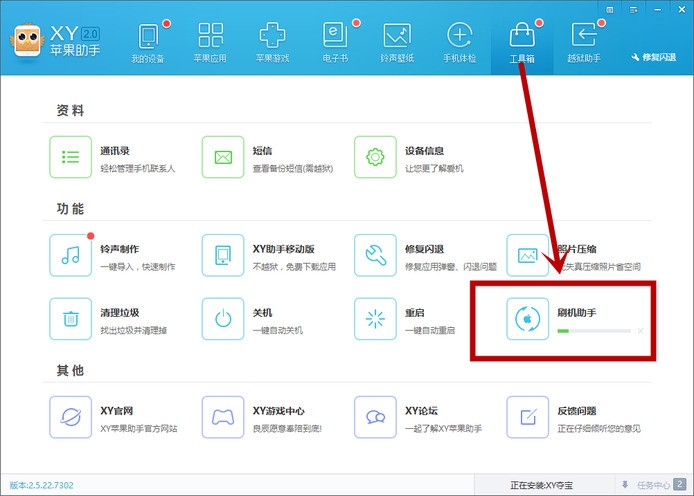This screenshot has width=694, height=496.
Task: Click 找出垃圾并清理掉 description
Action: pyautogui.click(x=133, y=331)
